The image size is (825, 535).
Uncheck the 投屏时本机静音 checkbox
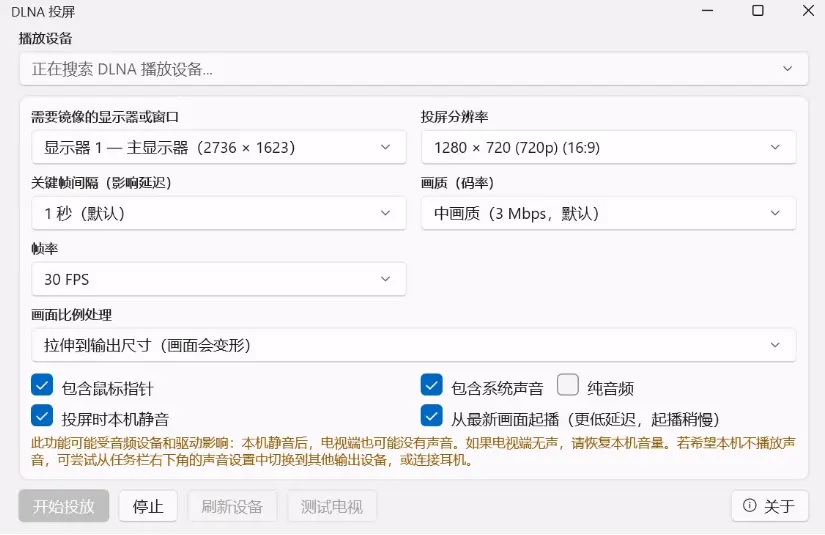pyautogui.click(x=42, y=416)
